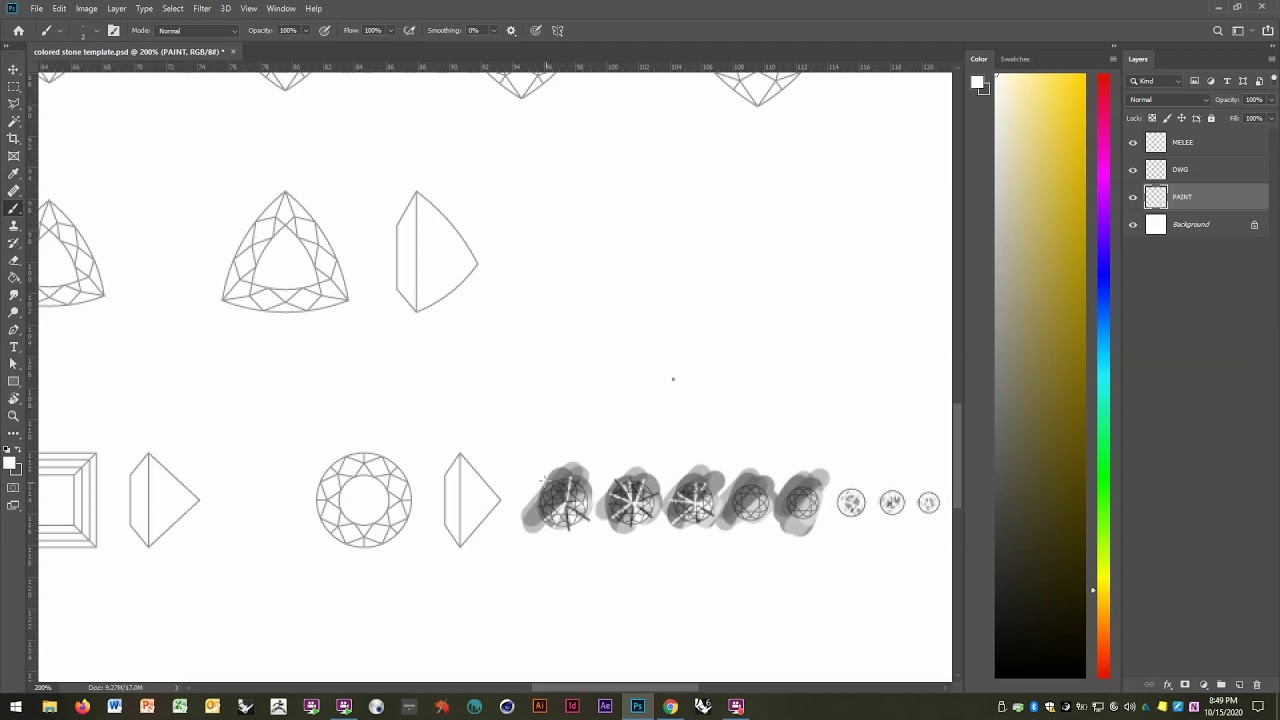This screenshot has width=1280, height=720.
Task: Create a new layer button
Action: coord(1239,685)
